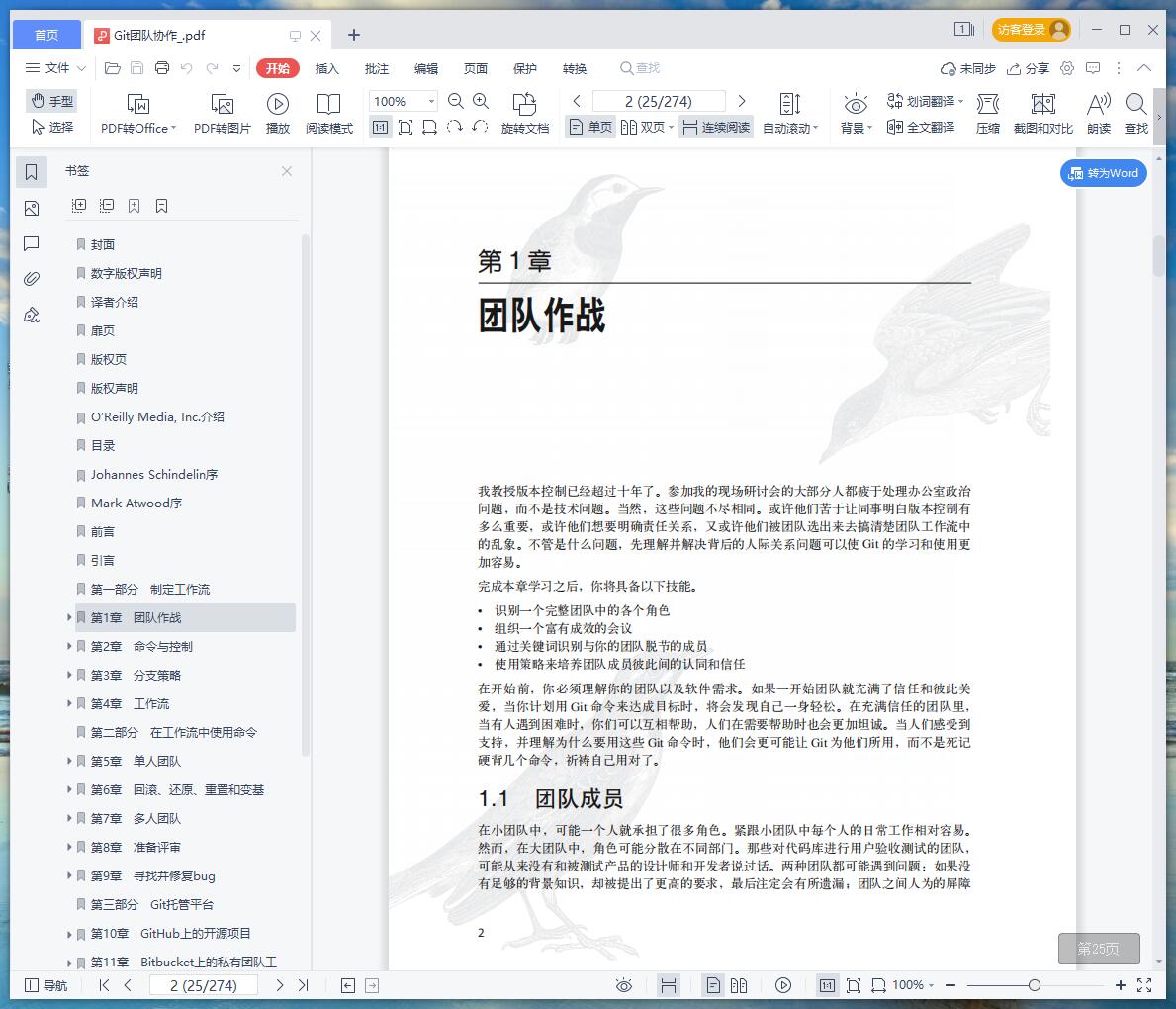Expand 第1章 团队作战 bookmark
This screenshot has height=1009, width=1176.
[69, 617]
